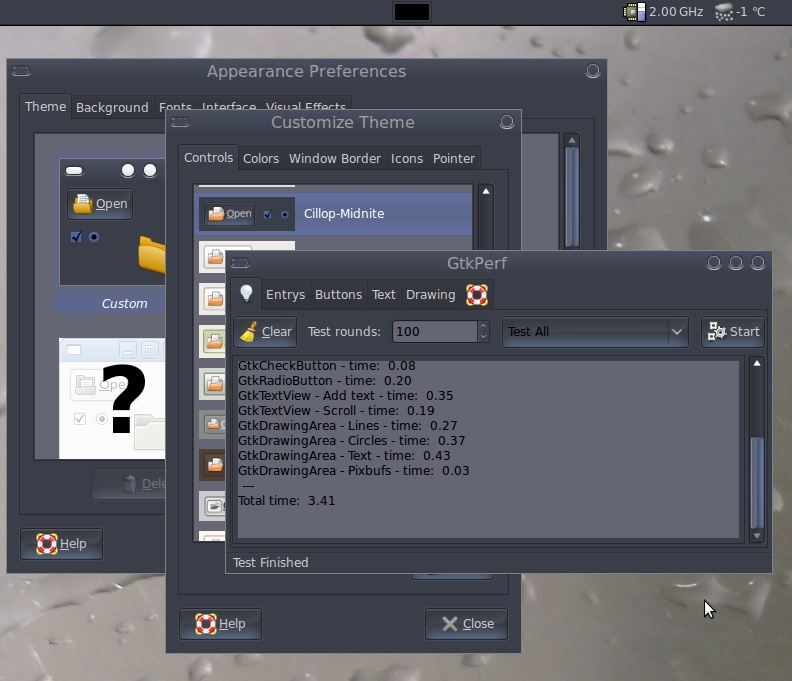Switch to the Drawing tab in GtkPerf

coord(430,295)
